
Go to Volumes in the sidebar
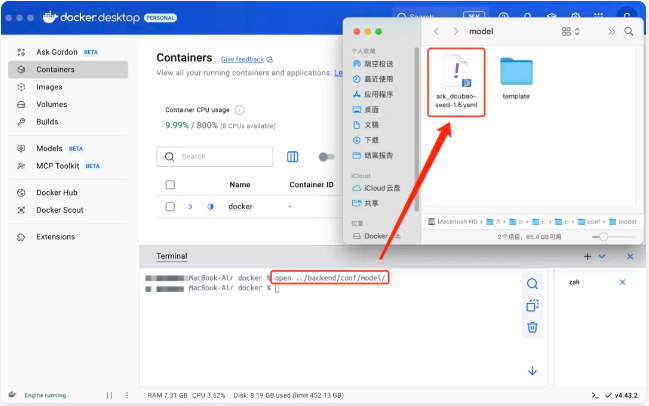coord(51,104)
